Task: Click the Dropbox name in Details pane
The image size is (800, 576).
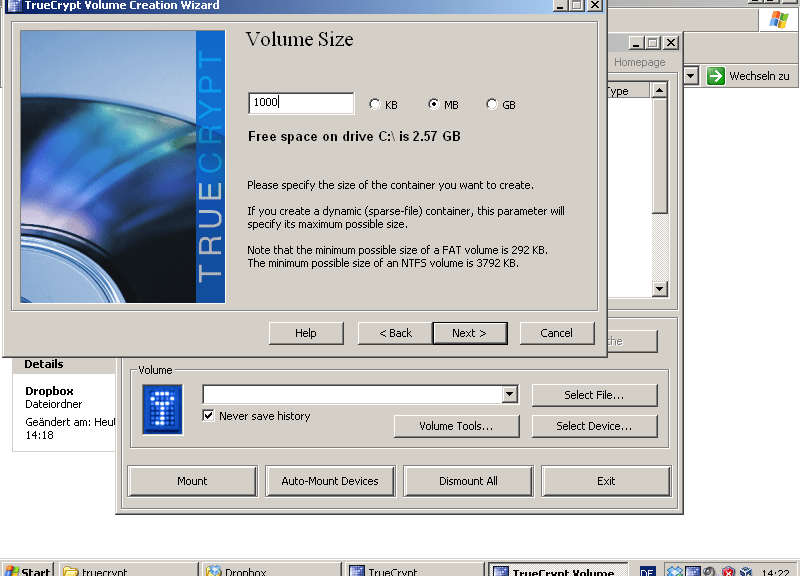Action: click(x=49, y=391)
